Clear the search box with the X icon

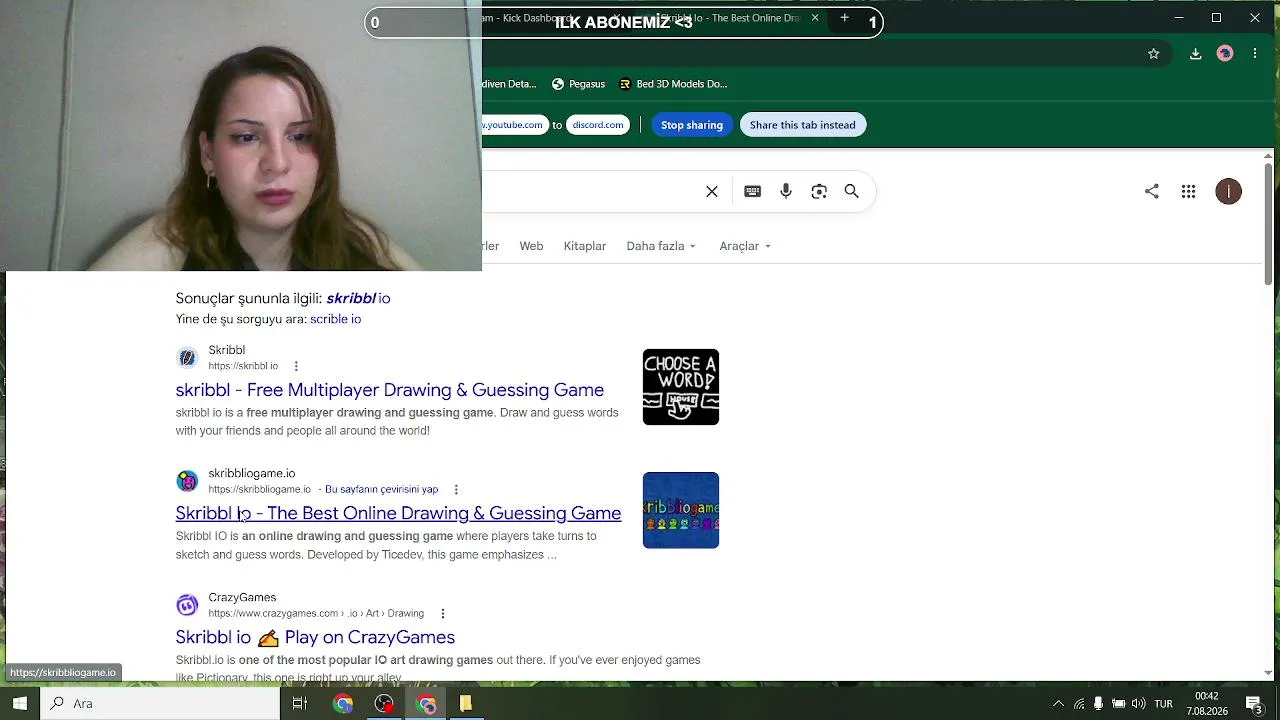click(x=712, y=191)
